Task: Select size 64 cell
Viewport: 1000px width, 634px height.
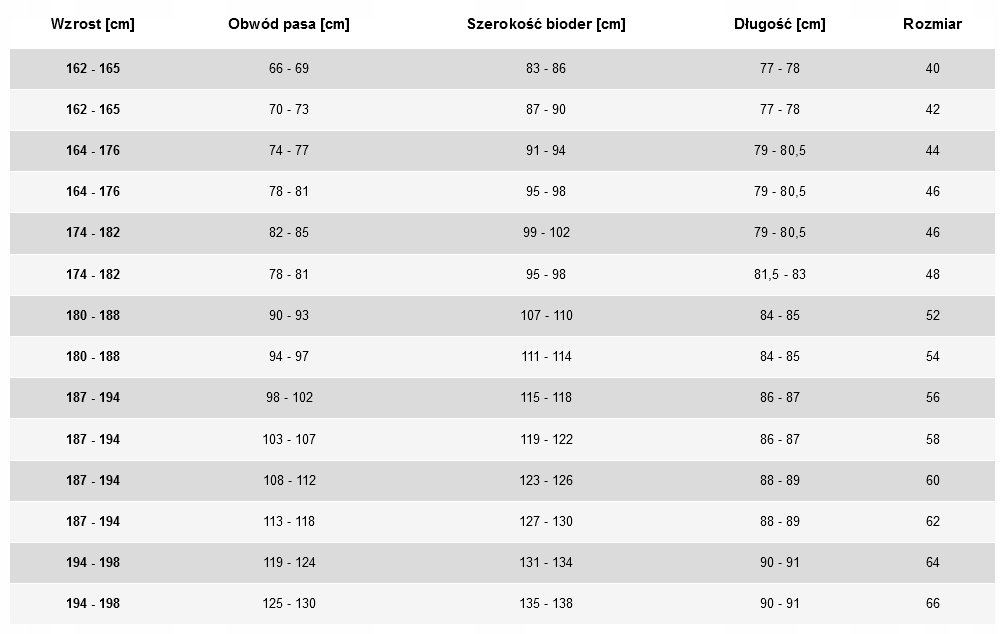Action: (x=932, y=563)
